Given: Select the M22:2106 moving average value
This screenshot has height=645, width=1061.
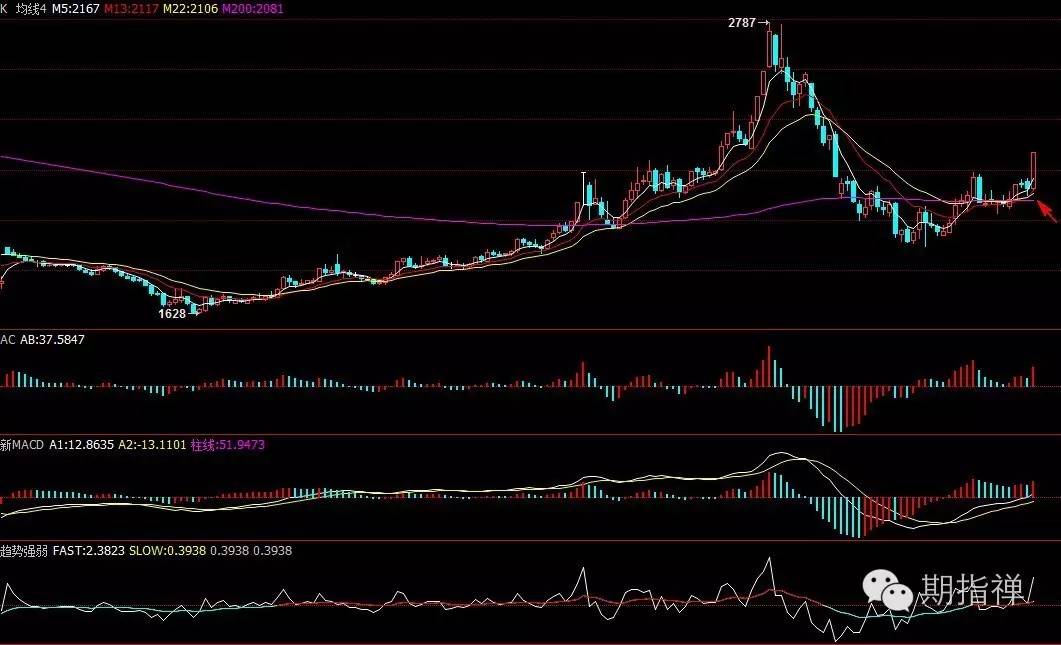Looking at the screenshot, I should (x=191, y=9).
